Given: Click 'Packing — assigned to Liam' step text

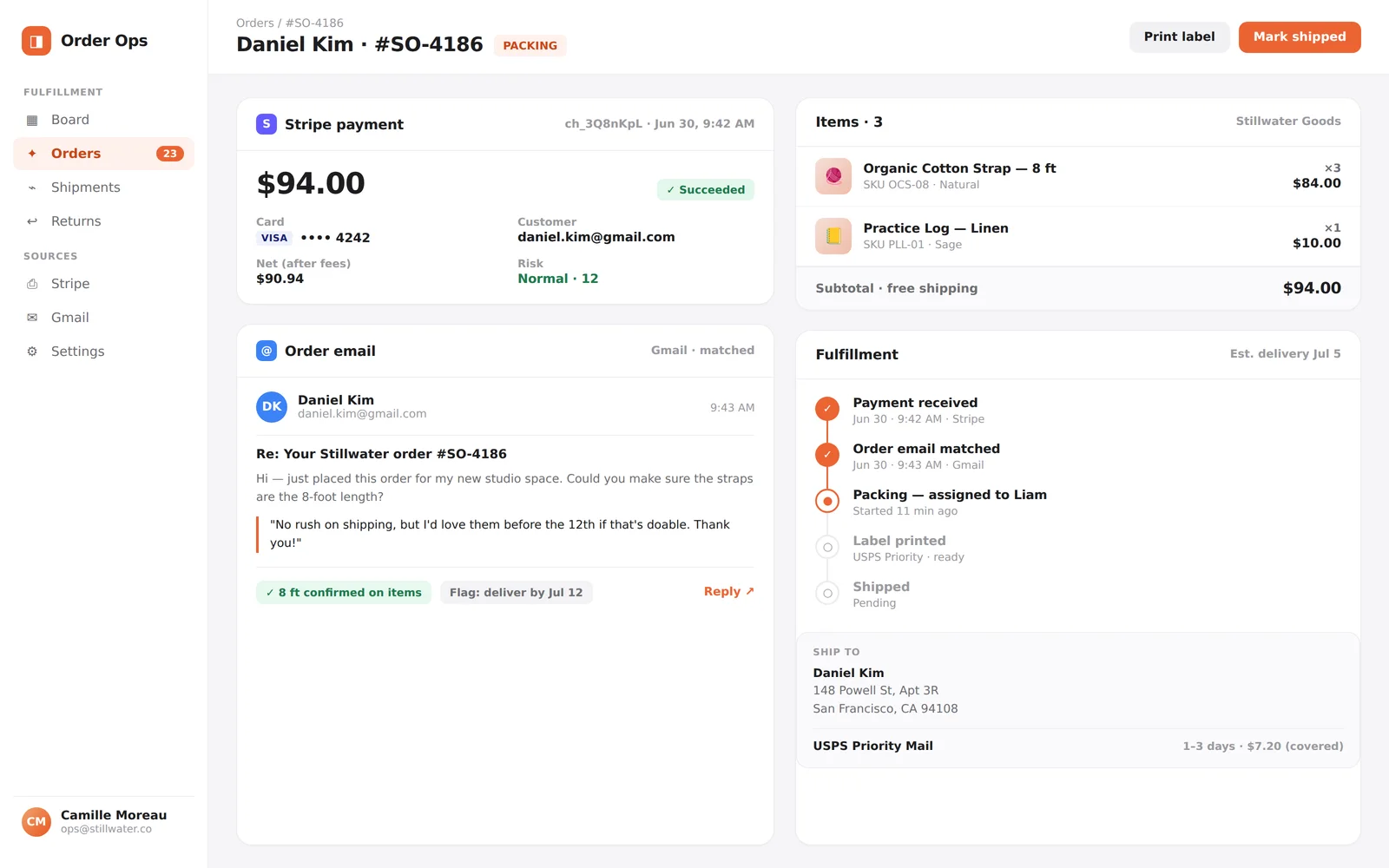Looking at the screenshot, I should (950, 495).
